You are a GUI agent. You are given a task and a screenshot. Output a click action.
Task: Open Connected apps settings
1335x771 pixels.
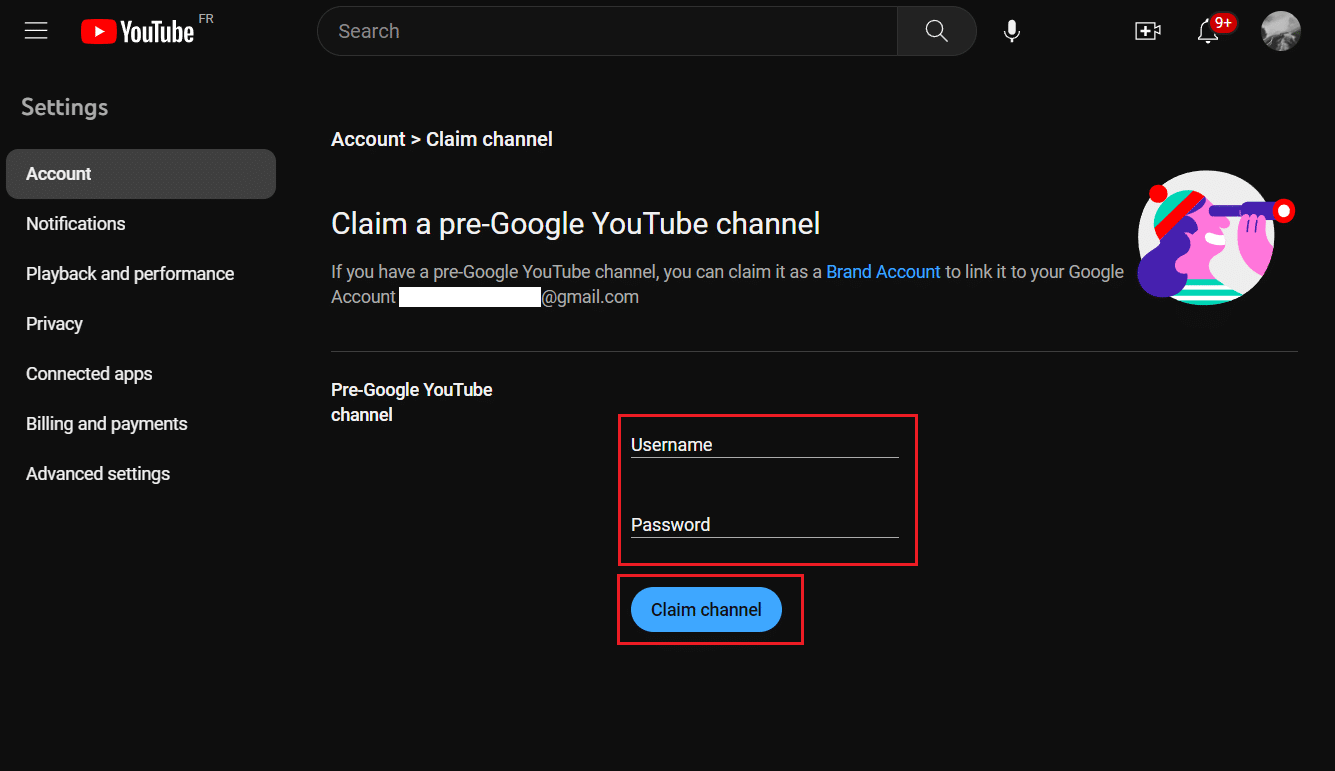click(x=141, y=374)
